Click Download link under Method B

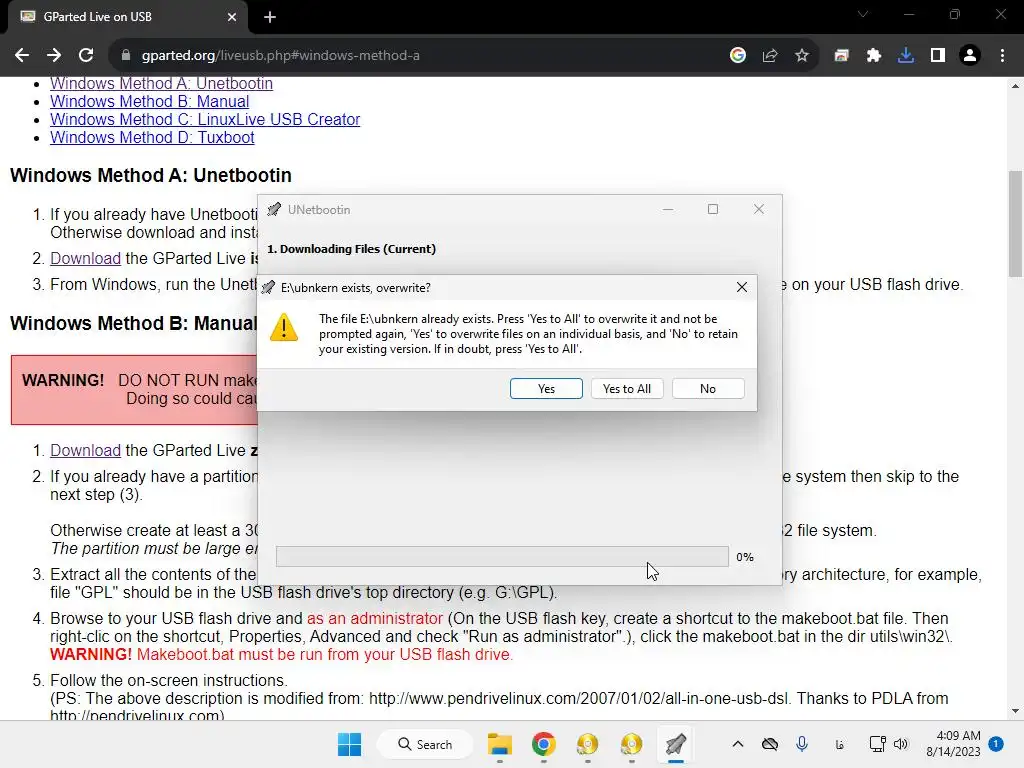point(86,451)
